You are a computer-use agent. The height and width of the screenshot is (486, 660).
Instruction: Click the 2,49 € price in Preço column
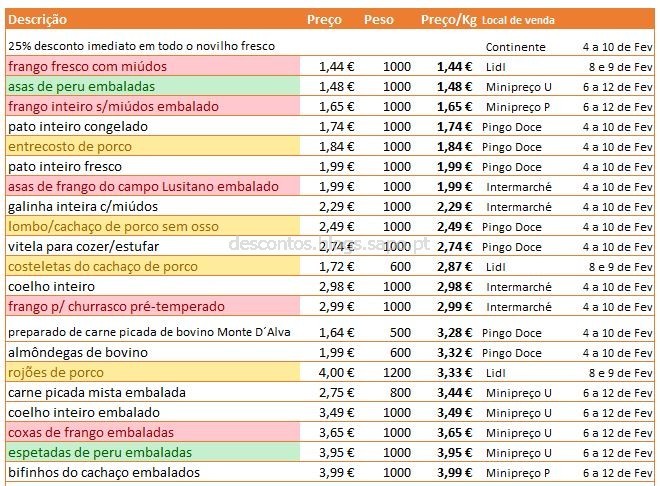pos(336,226)
